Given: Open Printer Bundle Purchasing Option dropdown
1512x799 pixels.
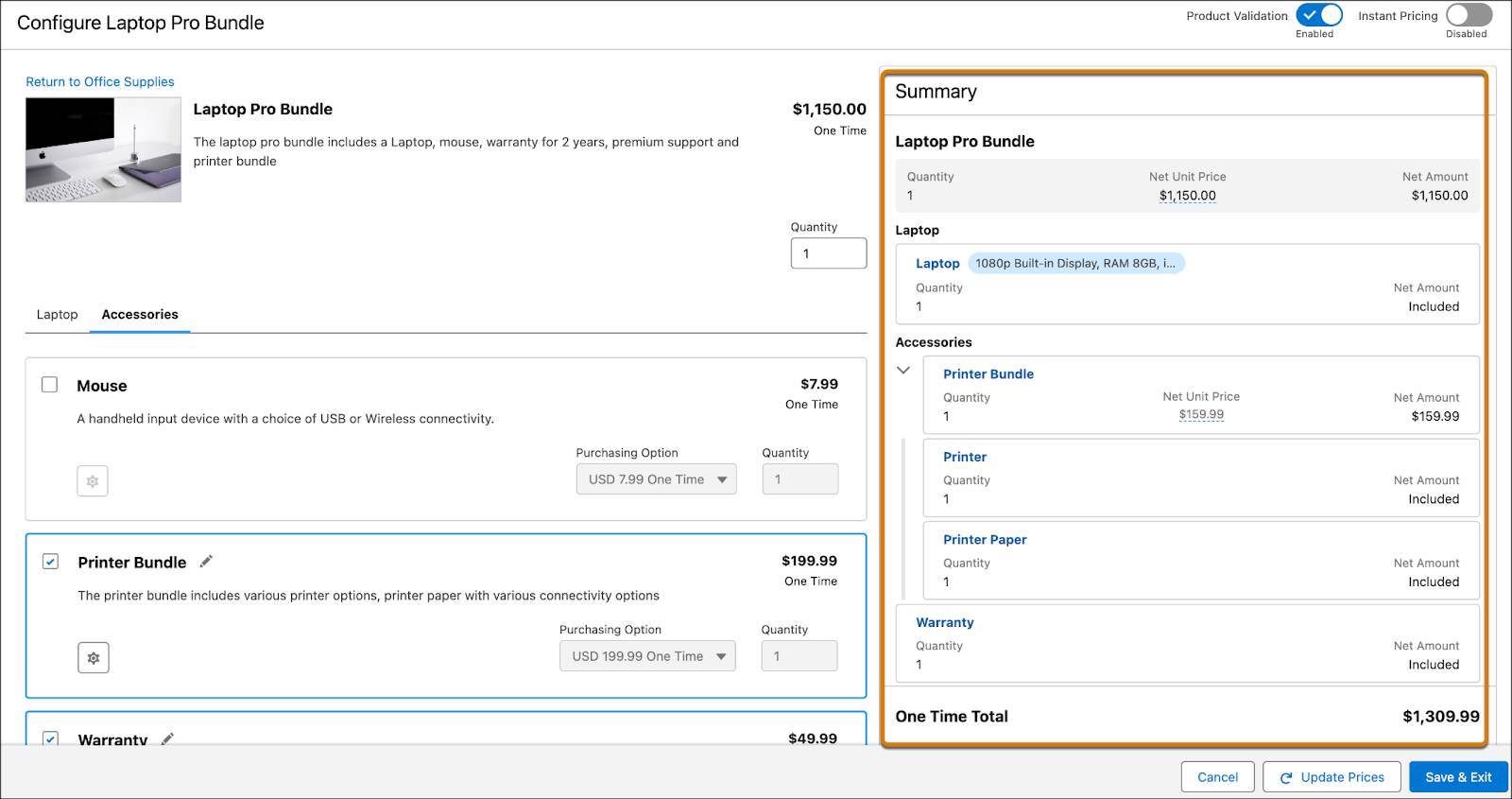Looking at the screenshot, I should pyautogui.click(x=647, y=656).
